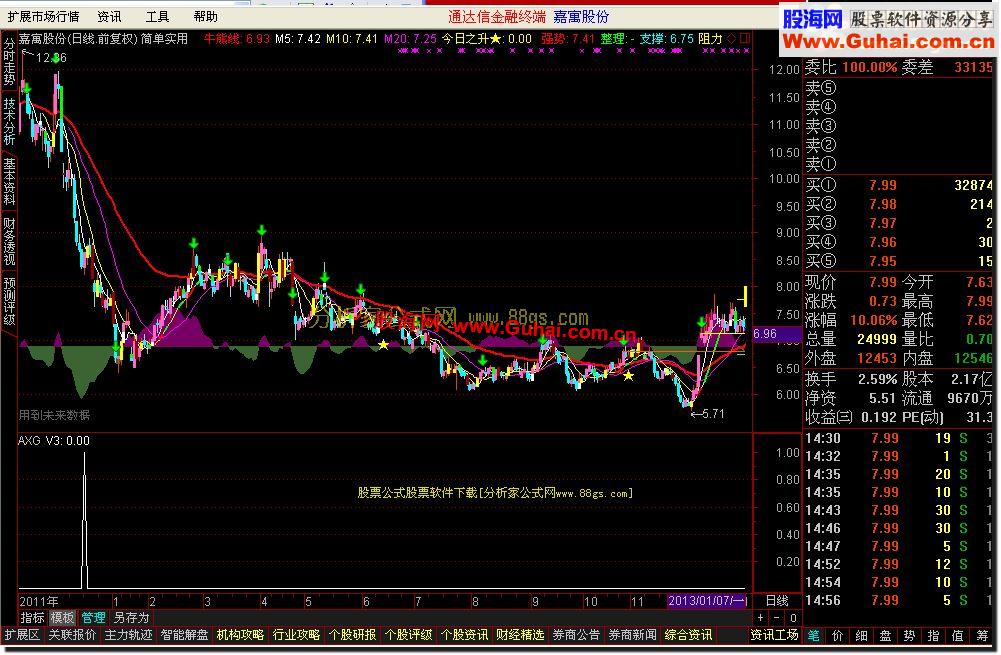Open the 资讯 menu

(109, 17)
